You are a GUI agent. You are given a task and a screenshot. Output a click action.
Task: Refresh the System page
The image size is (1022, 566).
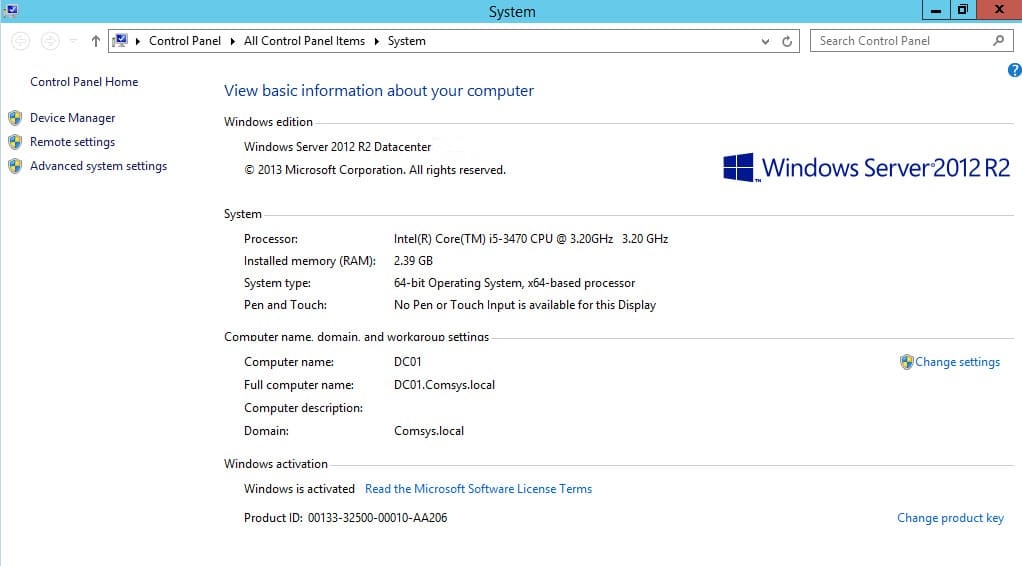pyautogui.click(x=787, y=41)
